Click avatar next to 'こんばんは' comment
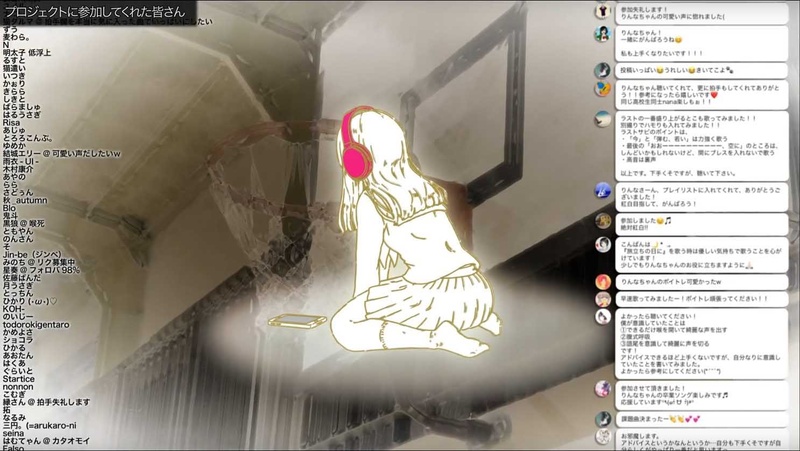Screen dimensions: 800x451 coord(603,244)
